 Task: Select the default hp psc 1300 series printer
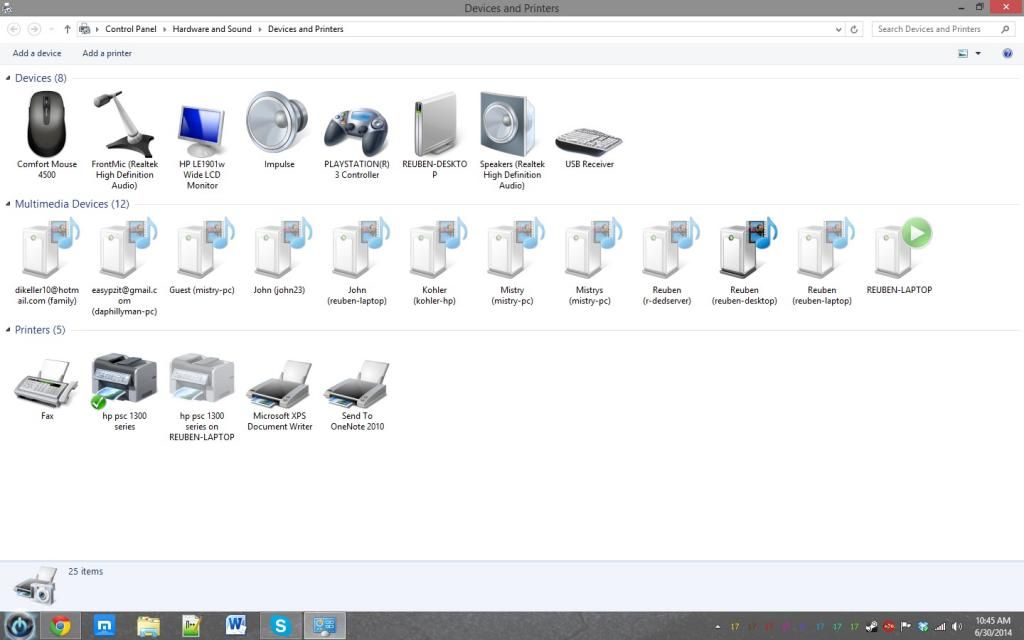[124, 392]
